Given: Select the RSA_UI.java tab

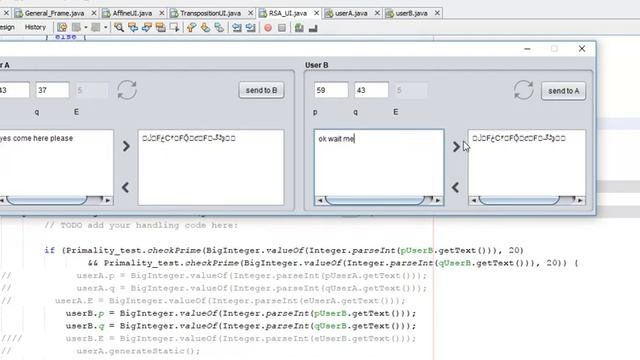Looking at the screenshot, I should pos(287,13).
